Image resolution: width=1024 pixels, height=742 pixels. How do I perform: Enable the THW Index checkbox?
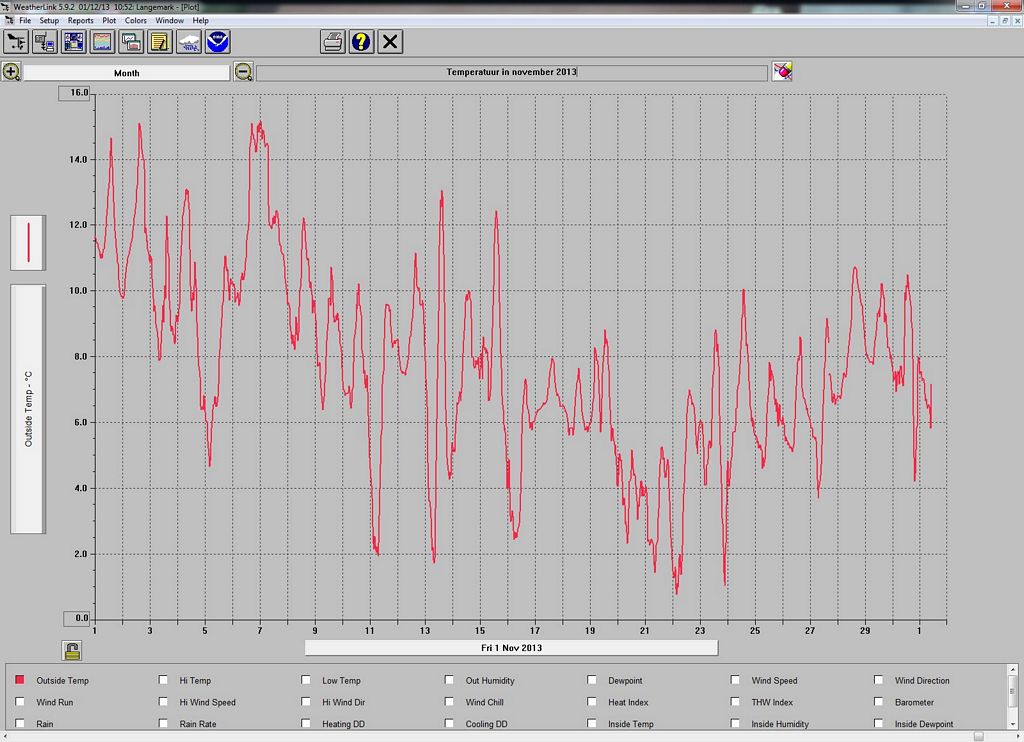coord(735,702)
